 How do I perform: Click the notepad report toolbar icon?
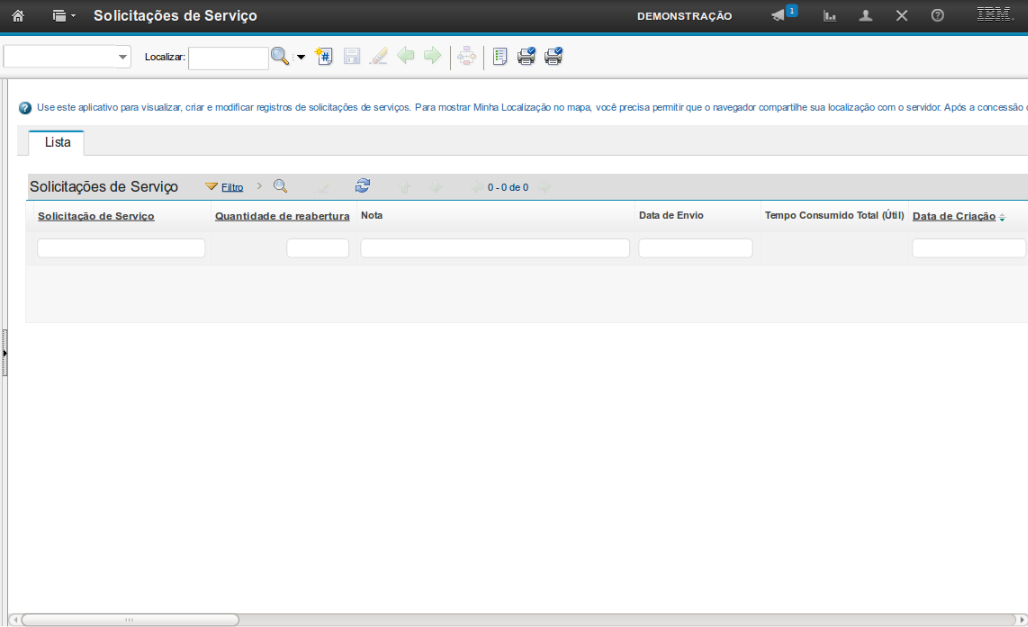click(x=500, y=57)
